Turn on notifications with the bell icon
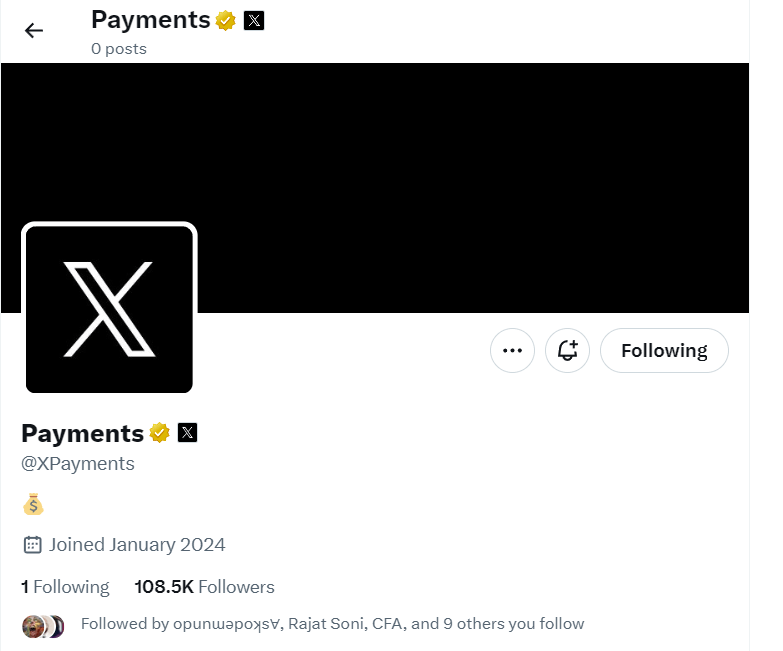The image size is (783, 651). [567, 350]
